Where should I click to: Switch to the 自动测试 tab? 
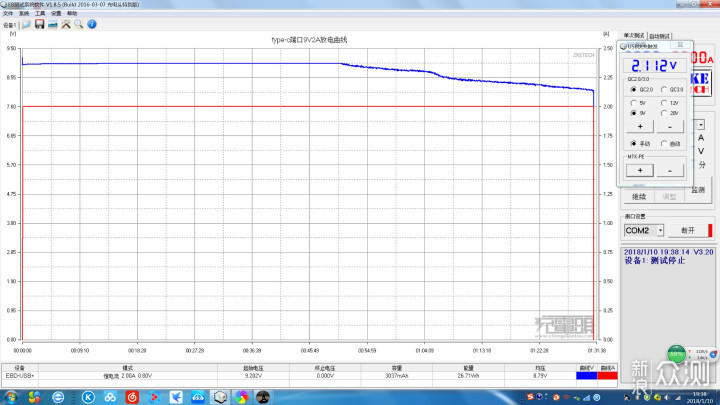[x=660, y=36]
